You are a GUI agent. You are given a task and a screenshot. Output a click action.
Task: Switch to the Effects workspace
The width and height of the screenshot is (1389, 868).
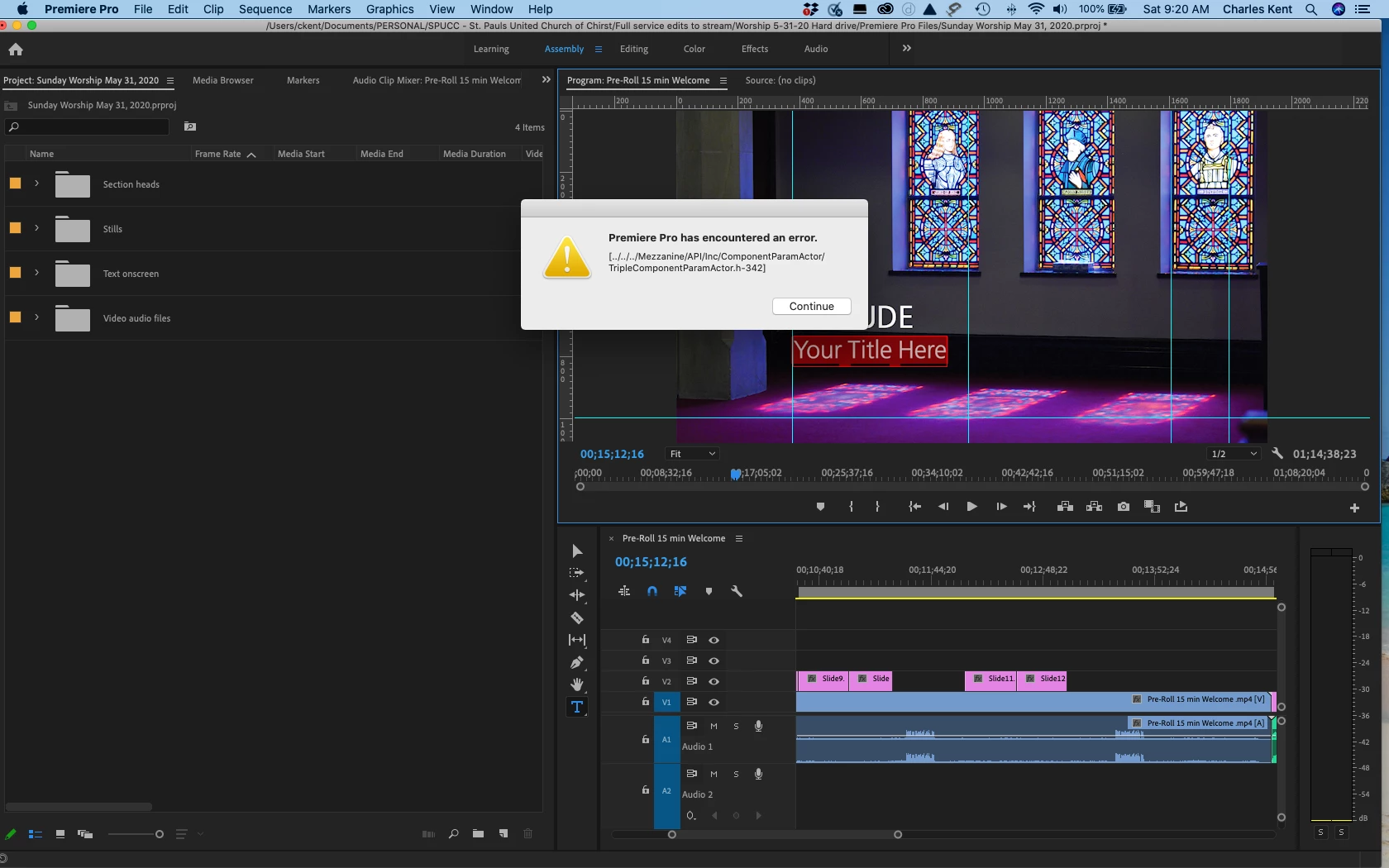(755, 49)
